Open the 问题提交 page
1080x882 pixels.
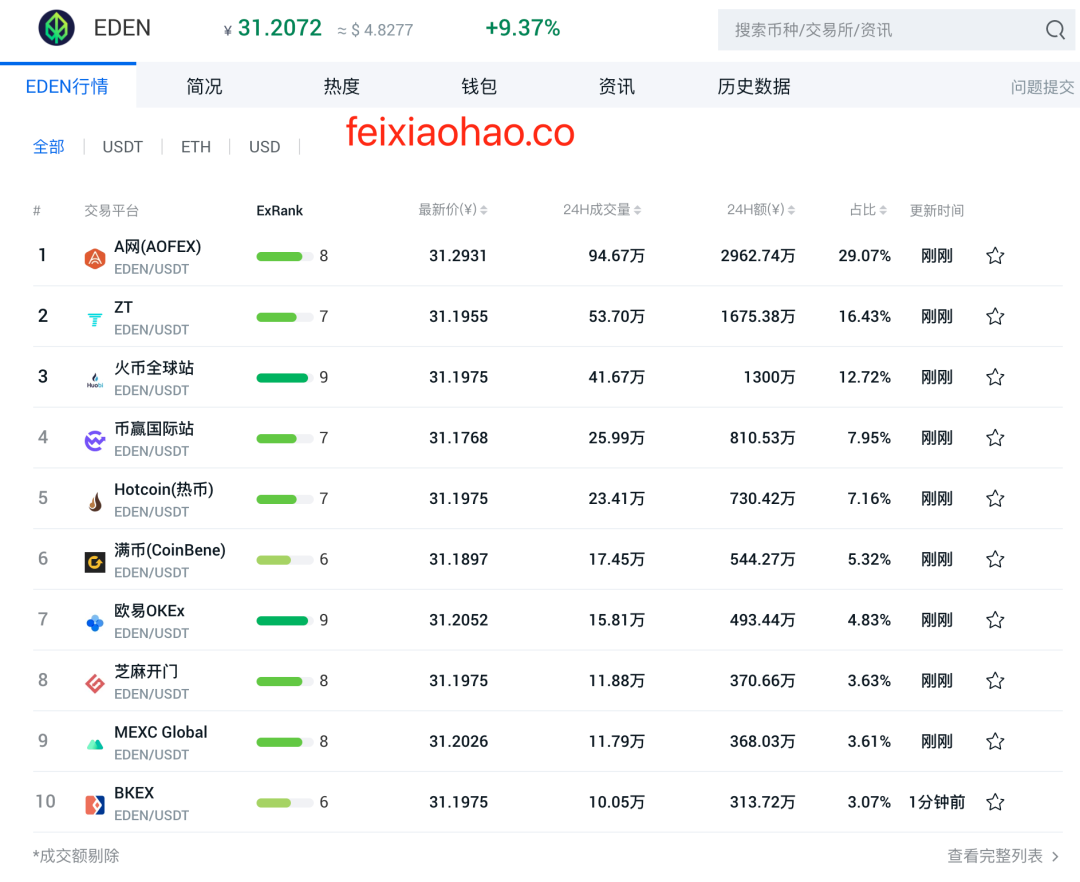pyautogui.click(x=1040, y=87)
